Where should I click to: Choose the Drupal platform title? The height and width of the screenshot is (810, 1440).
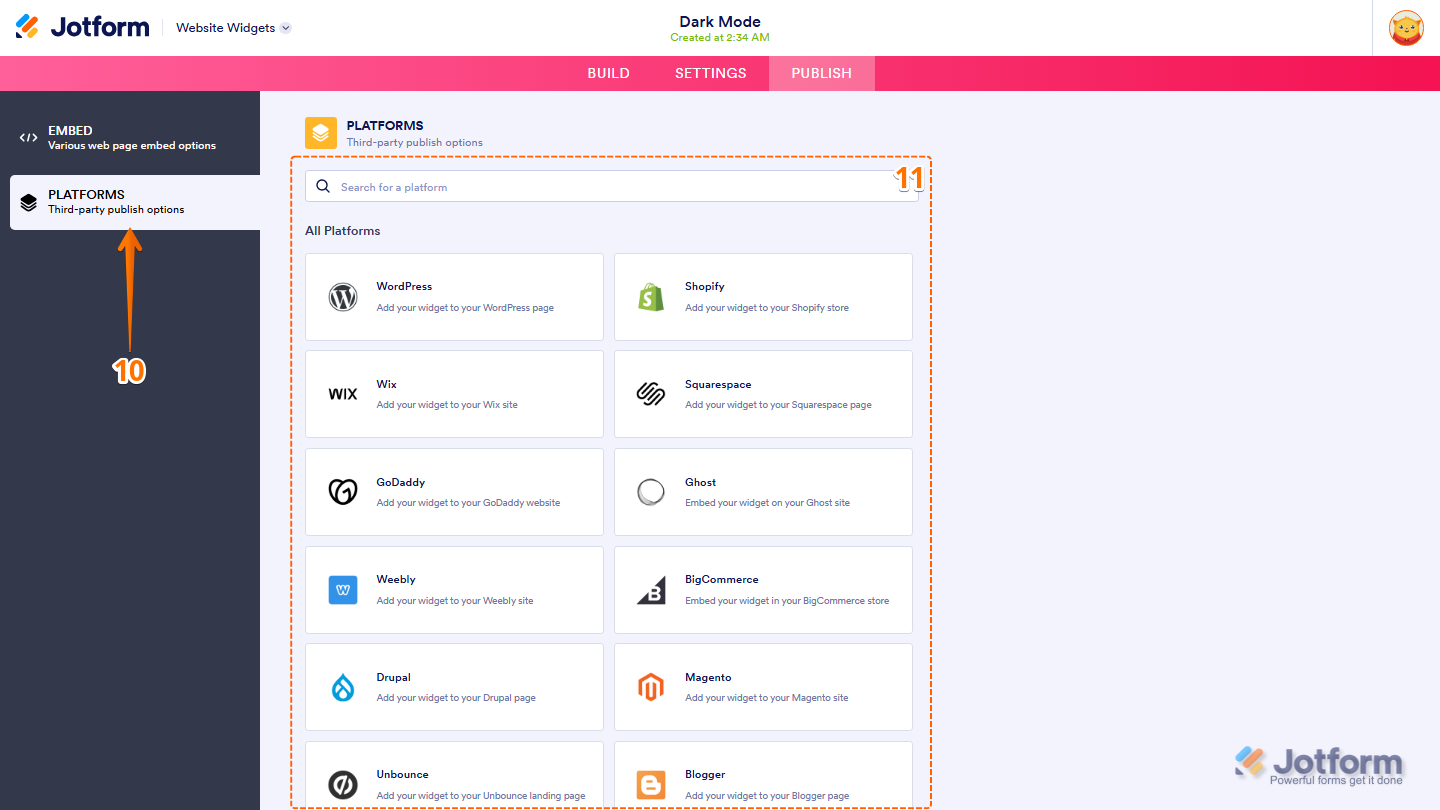(394, 677)
